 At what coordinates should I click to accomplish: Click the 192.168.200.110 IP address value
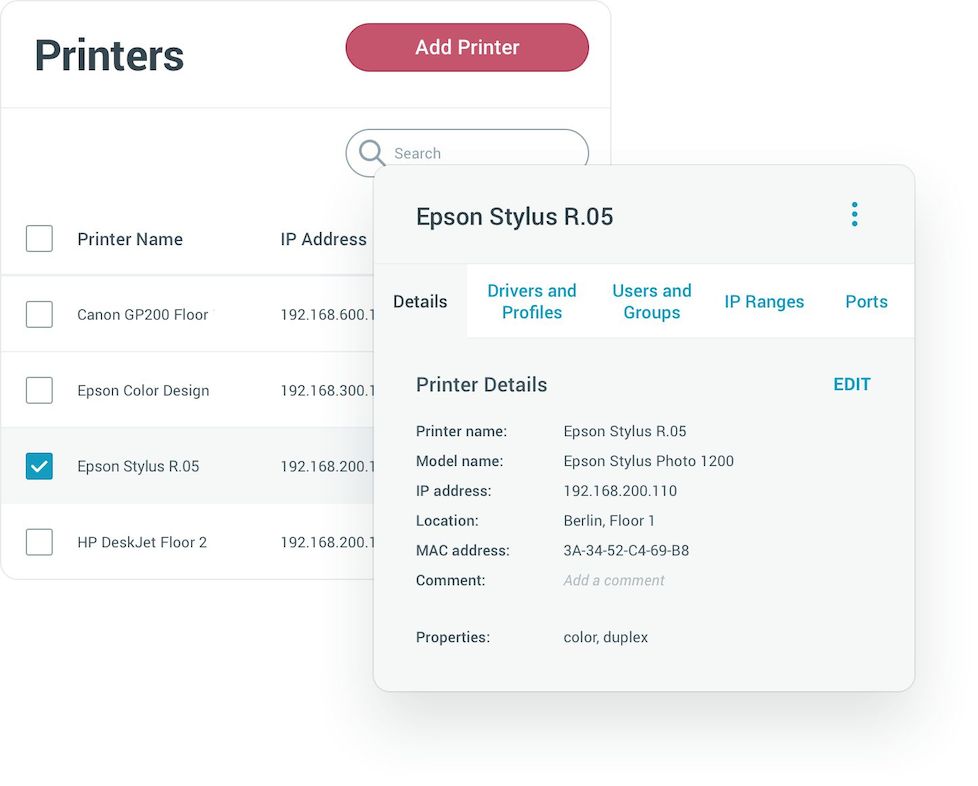pyautogui.click(x=620, y=491)
